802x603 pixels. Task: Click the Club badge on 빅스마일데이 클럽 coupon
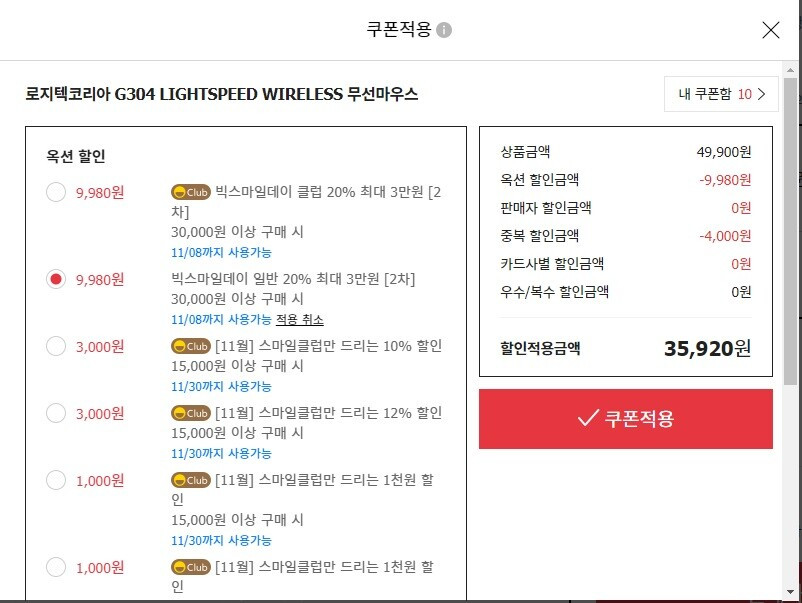point(191,192)
